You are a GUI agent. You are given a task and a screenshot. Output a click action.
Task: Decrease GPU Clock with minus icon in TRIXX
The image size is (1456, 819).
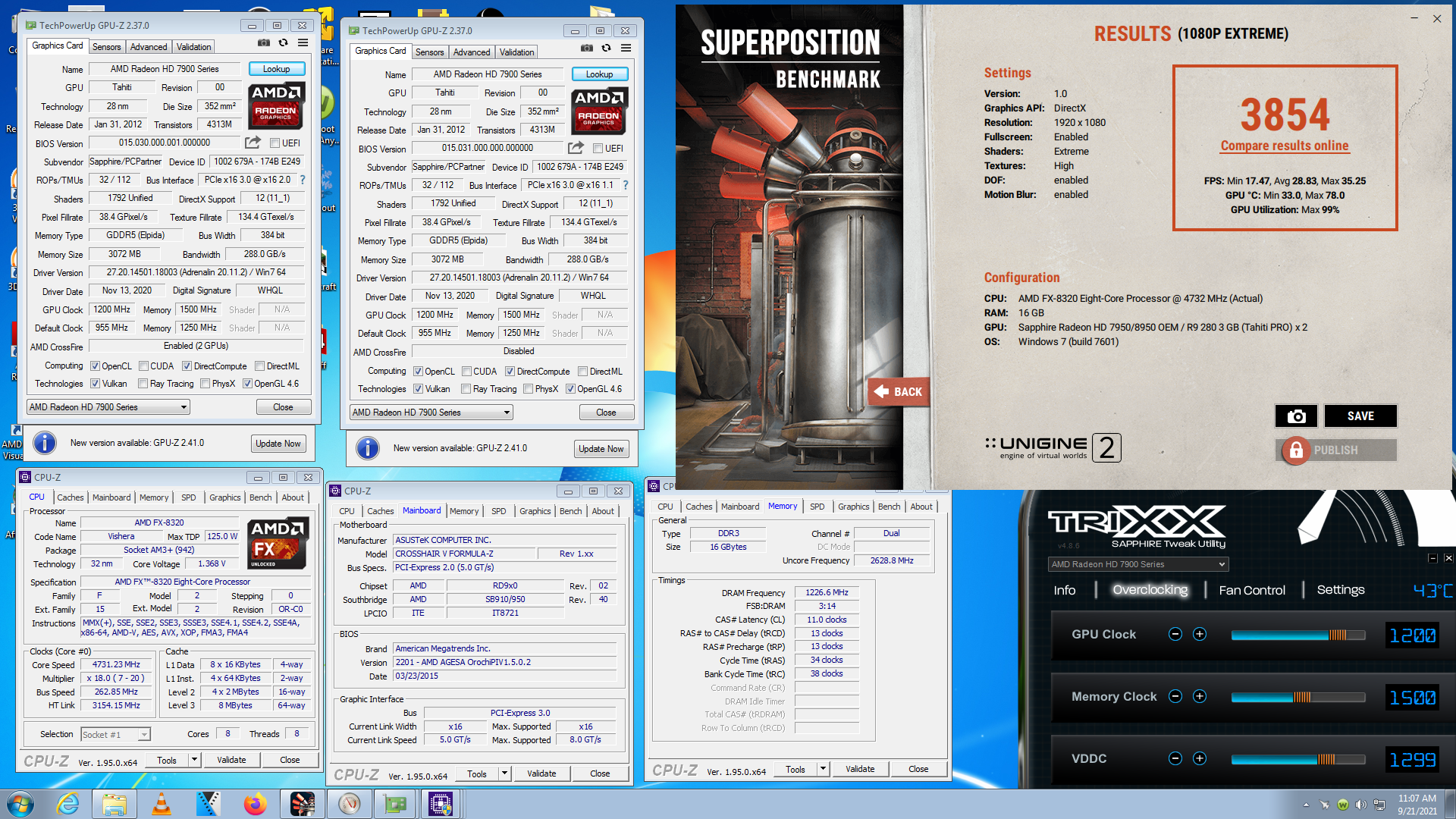click(x=1175, y=634)
